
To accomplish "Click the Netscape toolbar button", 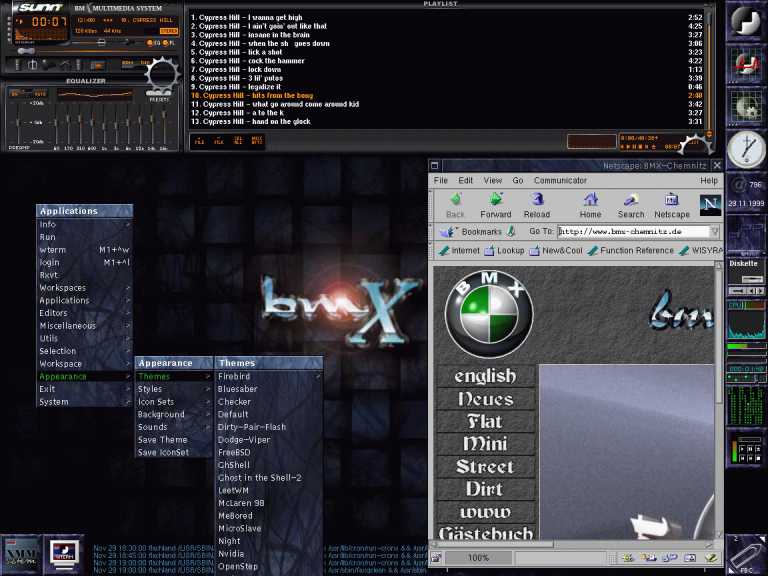I will click(x=672, y=205).
